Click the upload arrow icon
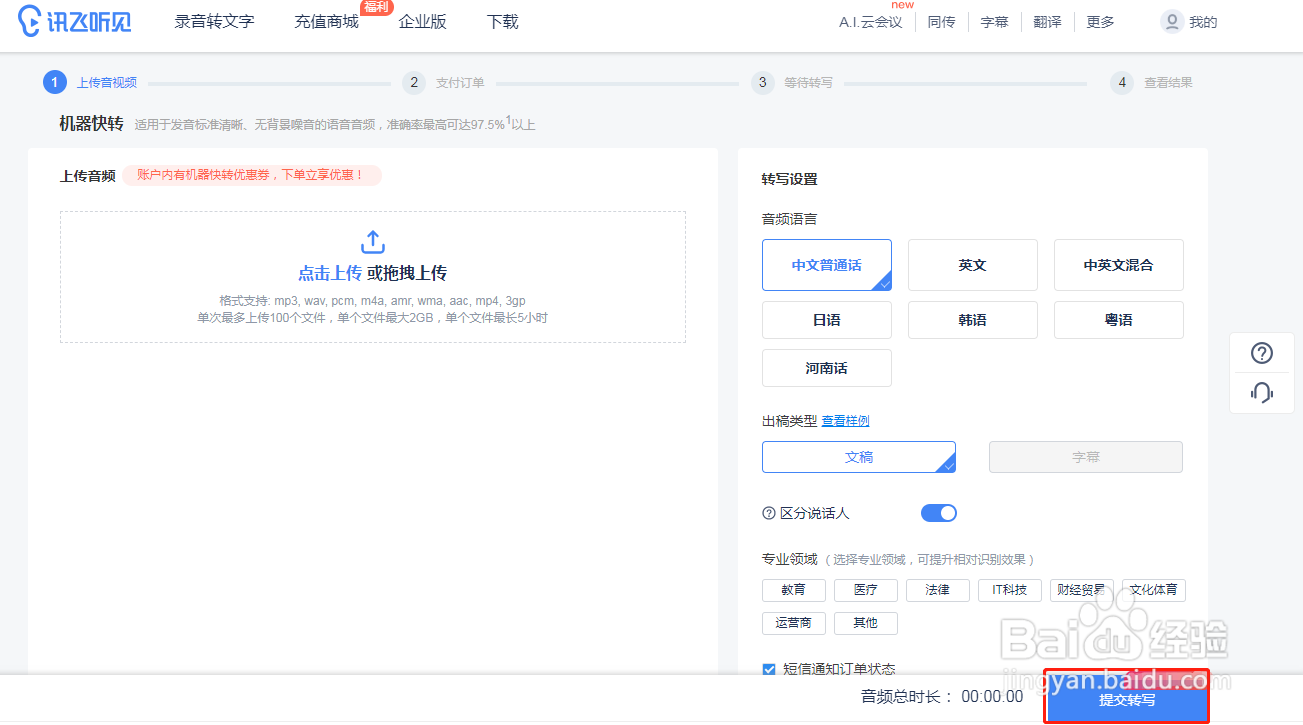1303x725 pixels. [x=372, y=242]
